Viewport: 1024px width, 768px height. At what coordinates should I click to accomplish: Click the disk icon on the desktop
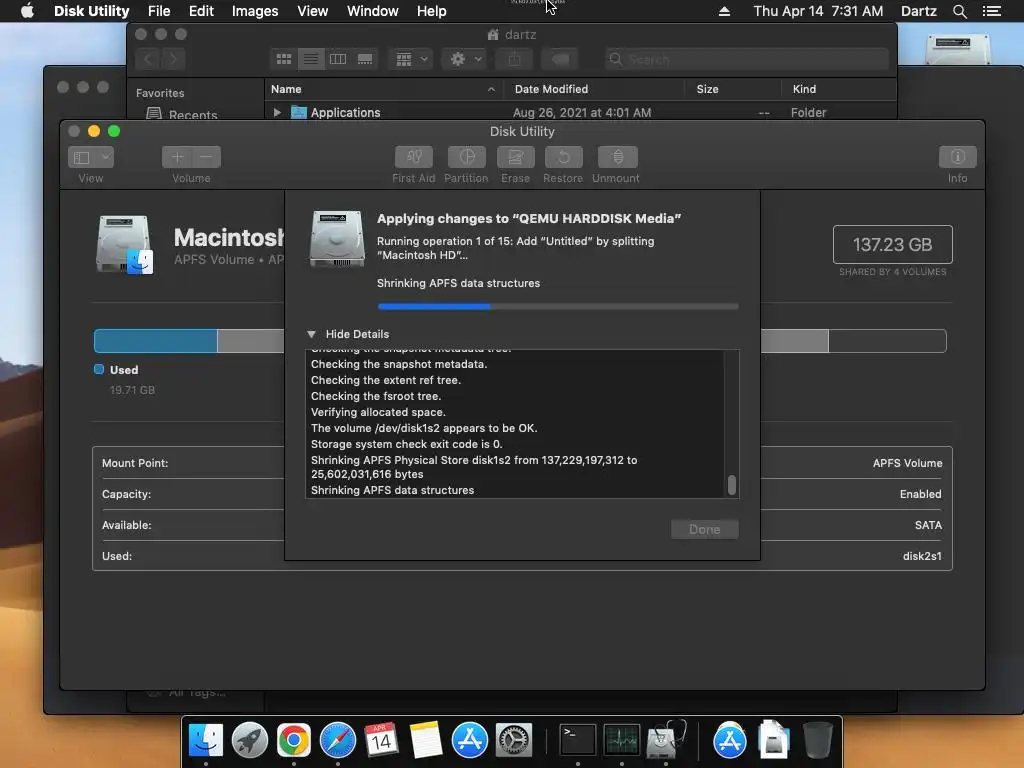point(957,48)
